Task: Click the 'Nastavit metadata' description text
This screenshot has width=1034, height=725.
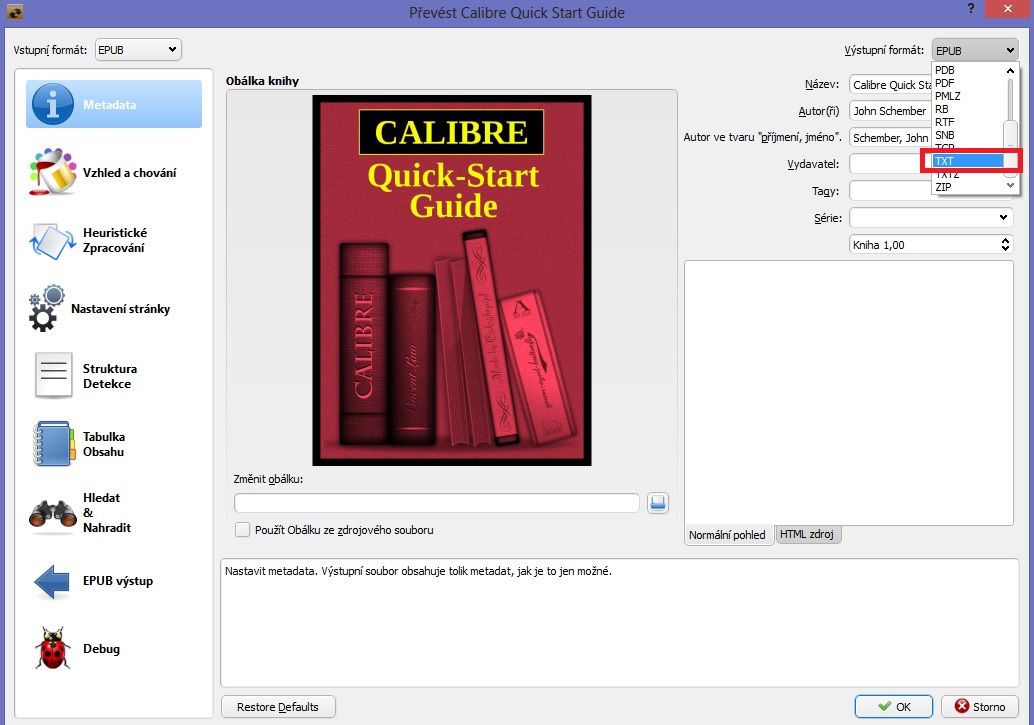Action: [x=418, y=571]
